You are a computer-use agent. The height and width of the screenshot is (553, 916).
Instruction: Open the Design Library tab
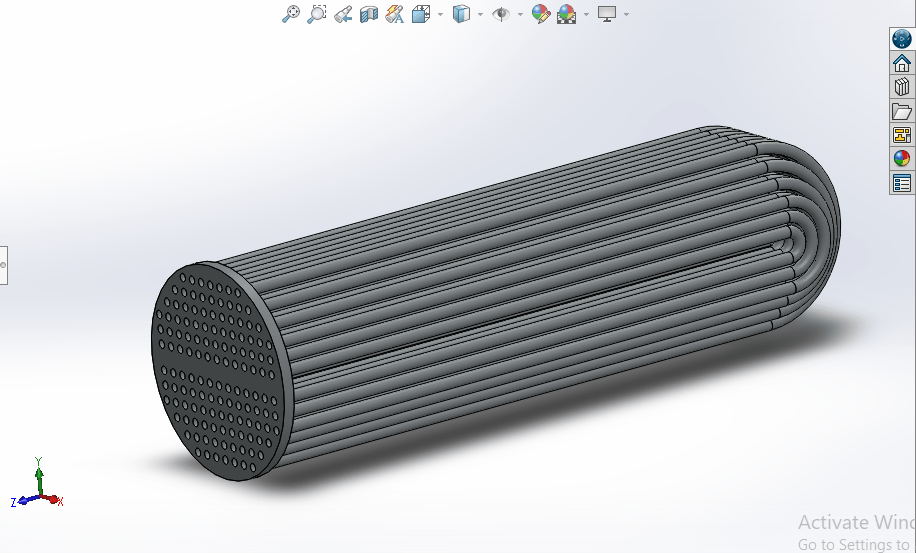pyautogui.click(x=902, y=87)
